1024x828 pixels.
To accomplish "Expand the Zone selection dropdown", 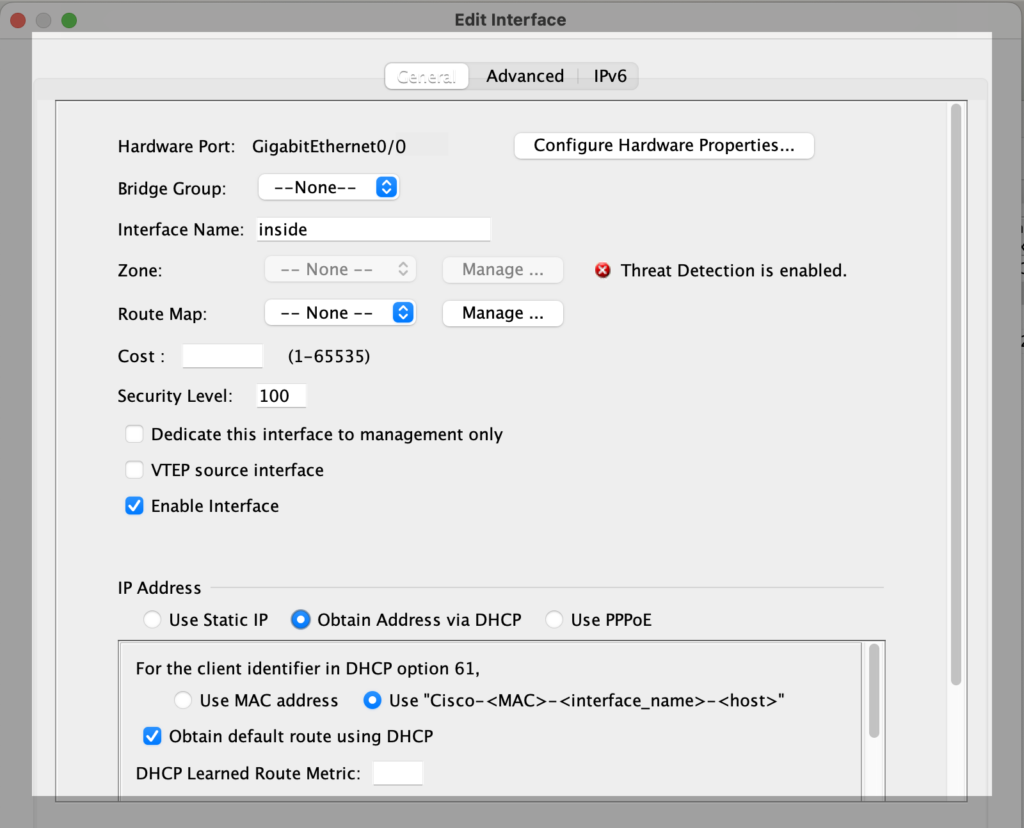I will (x=339, y=268).
